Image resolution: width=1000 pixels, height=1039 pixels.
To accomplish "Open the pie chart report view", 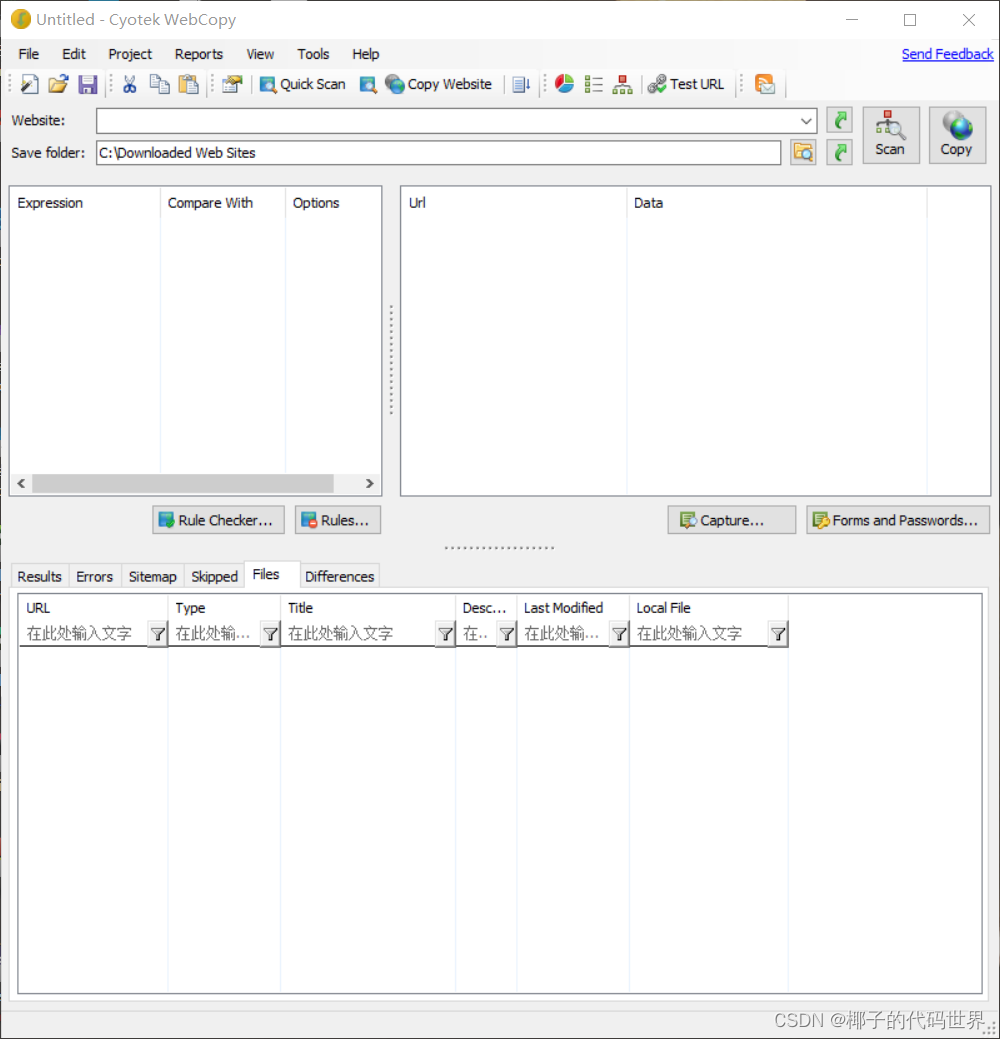I will pos(564,84).
